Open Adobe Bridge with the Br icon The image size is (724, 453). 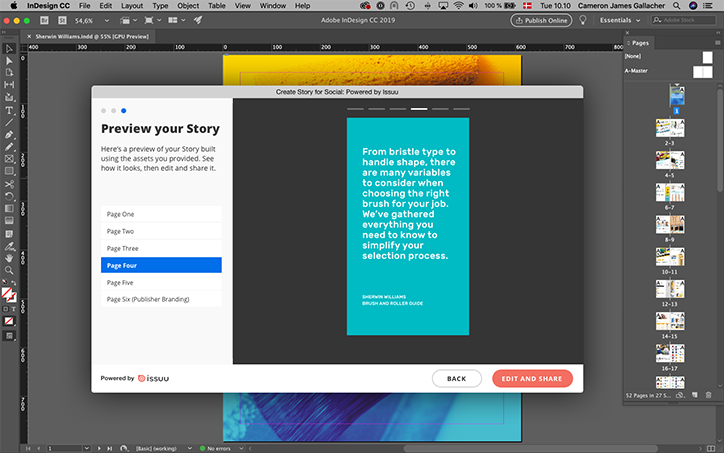tap(44, 20)
